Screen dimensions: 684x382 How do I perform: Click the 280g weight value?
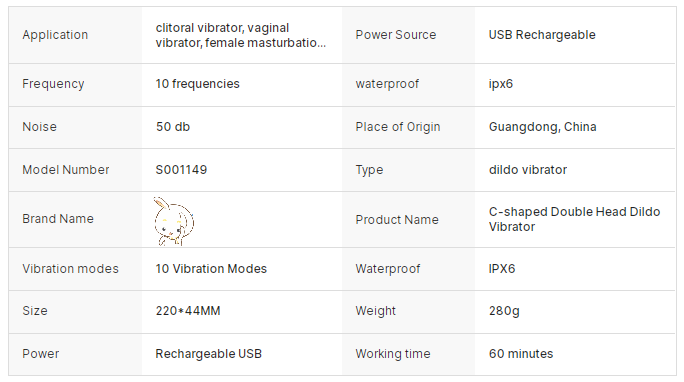pyautogui.click(x=504, y=311)
